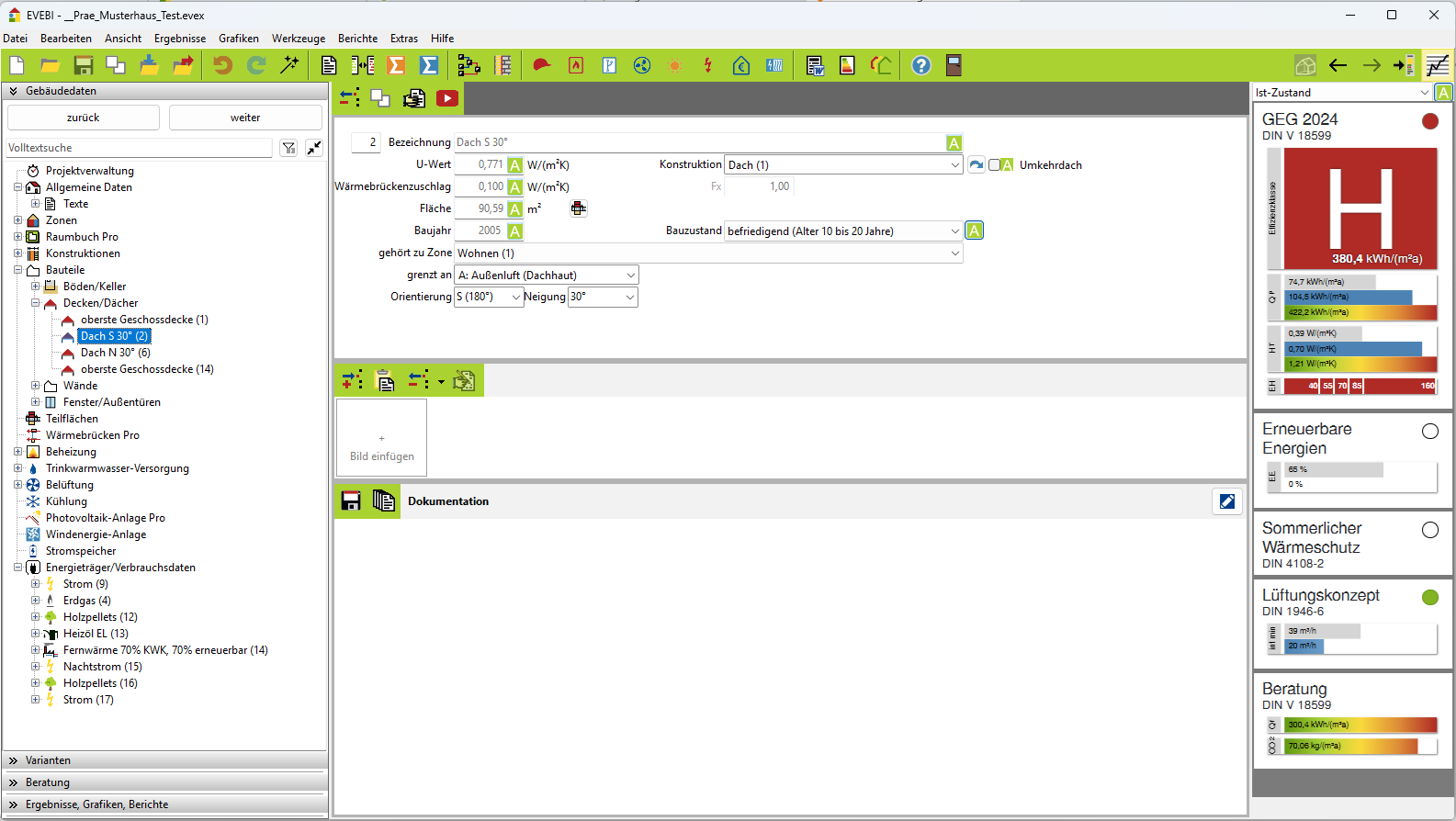Click the red YouTube video icon
The height and width of the screenshot is (821, 1456).
pyautogui.click(x=447, y=98)
